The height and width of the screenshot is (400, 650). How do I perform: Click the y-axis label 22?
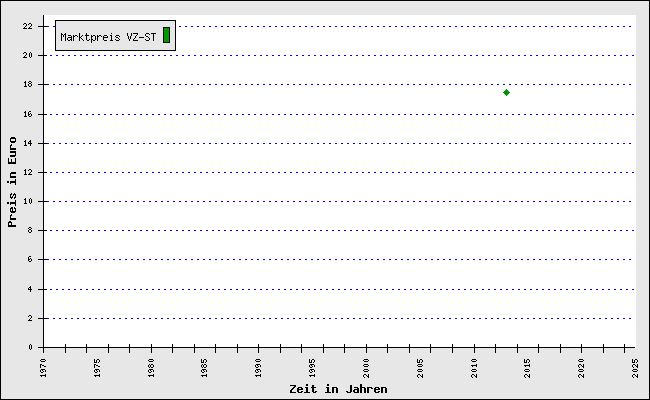click(x=27, y=26)
